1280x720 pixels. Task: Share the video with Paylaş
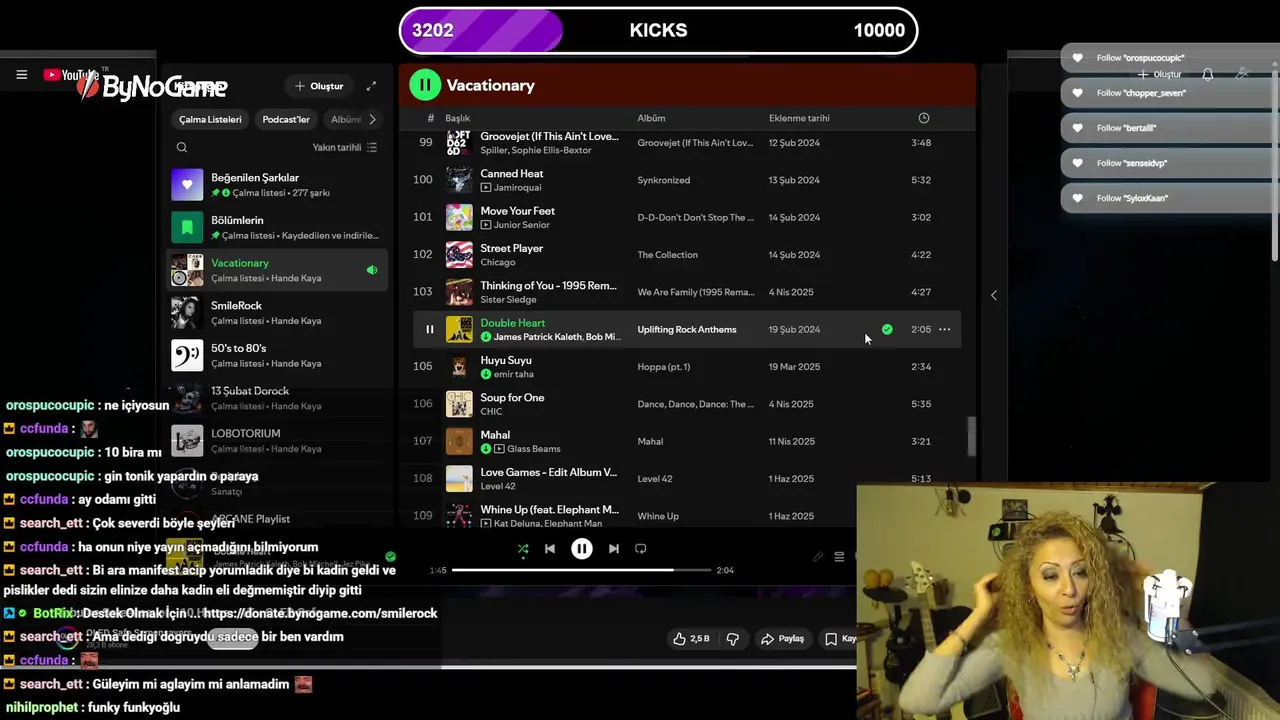pos(782,638)
